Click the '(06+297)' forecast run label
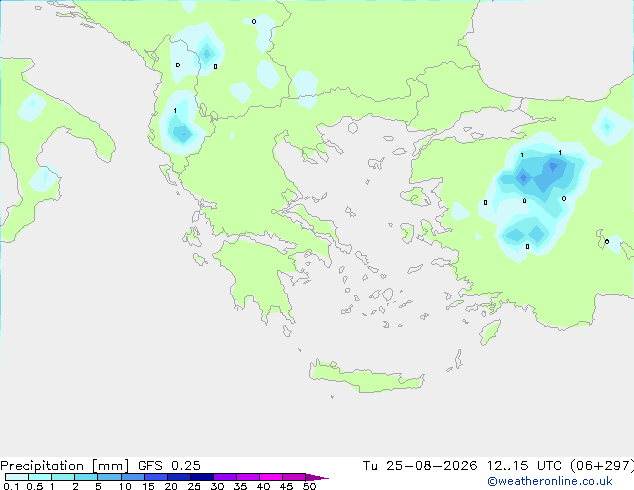Viewport: 634px width, 490px height. point(602,466)
